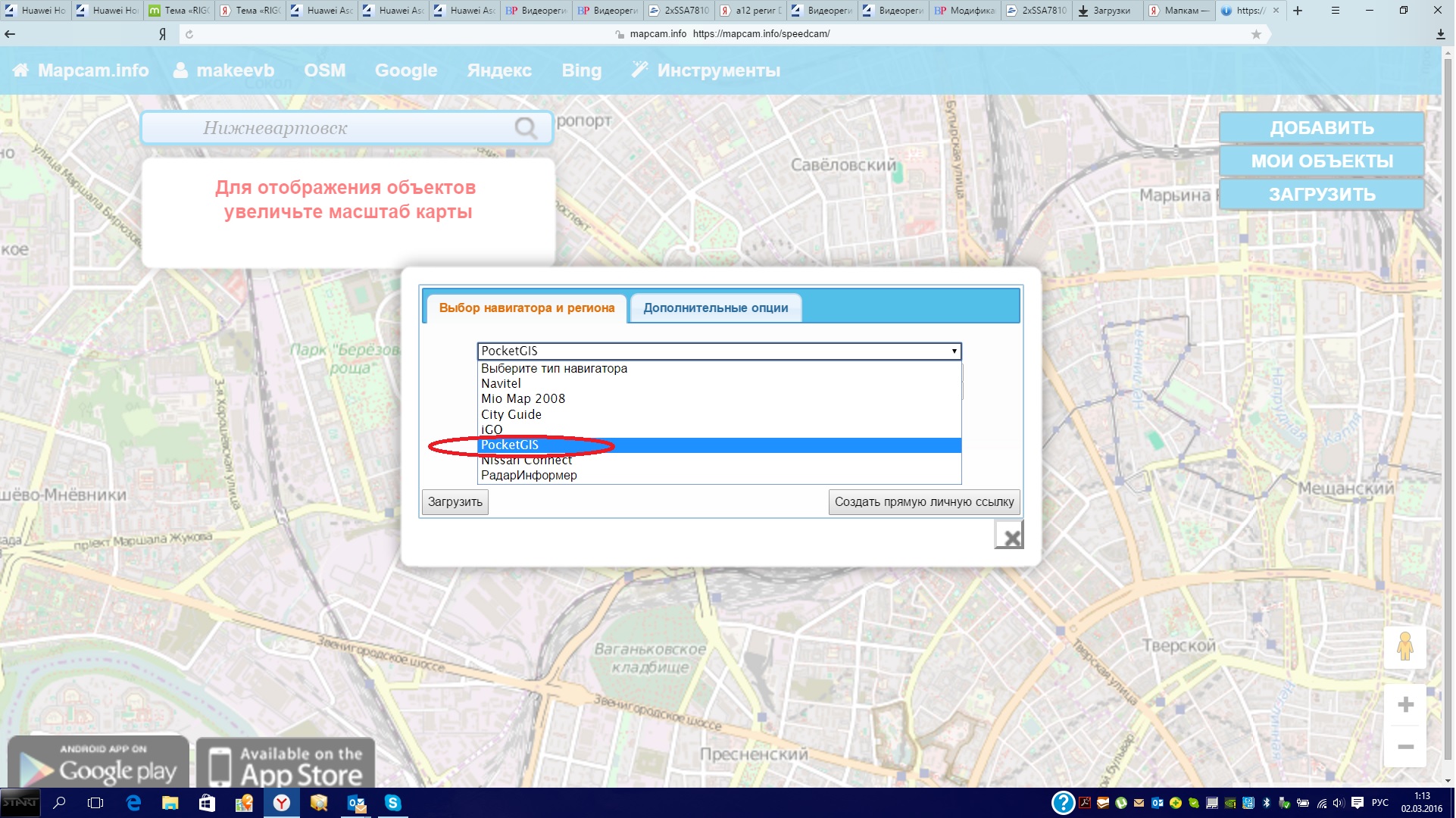Viewport: 1456px width, 818px height.
Task: Zoom in with the plus map button
Action: pos(1405,704)
